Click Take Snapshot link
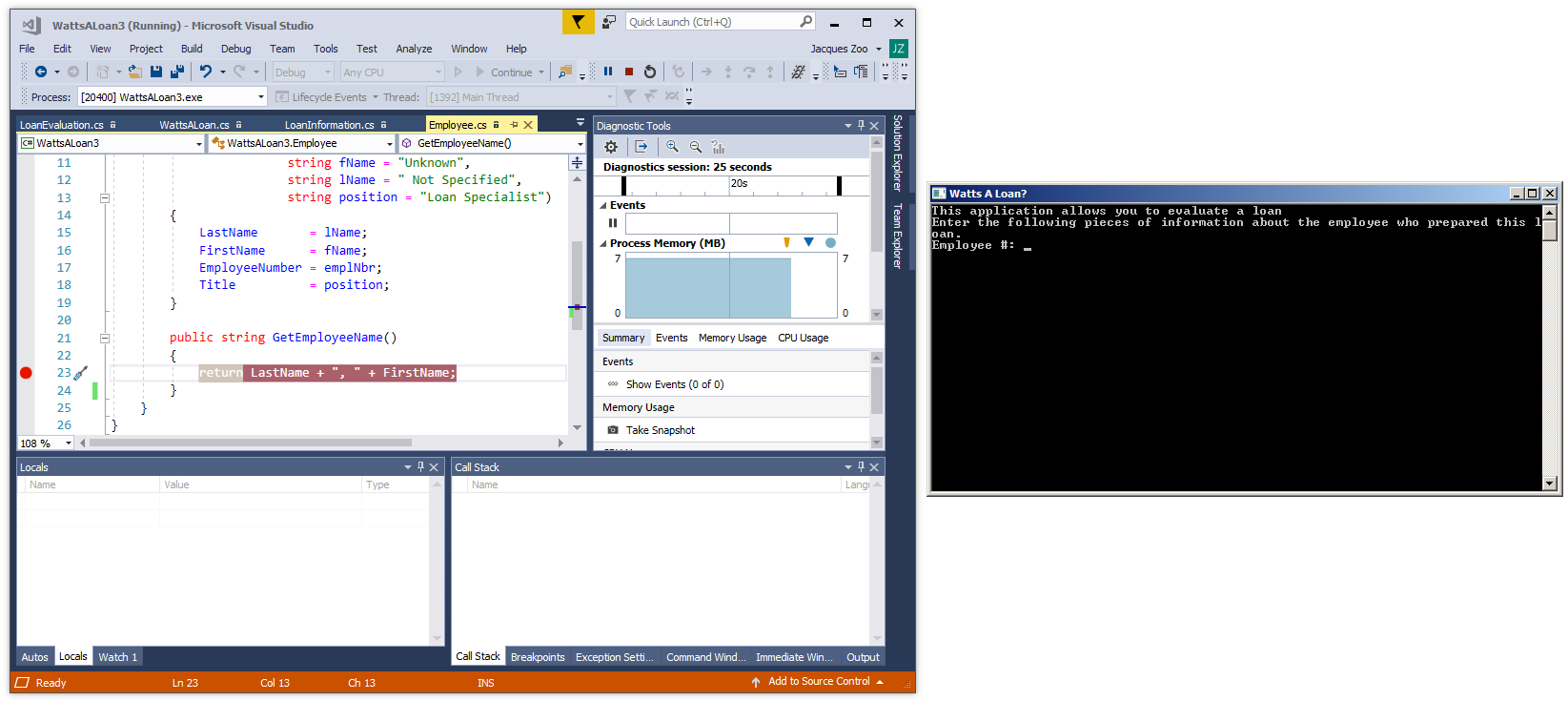Screen dimensions: 1568x701 click(x=661, y=430)
